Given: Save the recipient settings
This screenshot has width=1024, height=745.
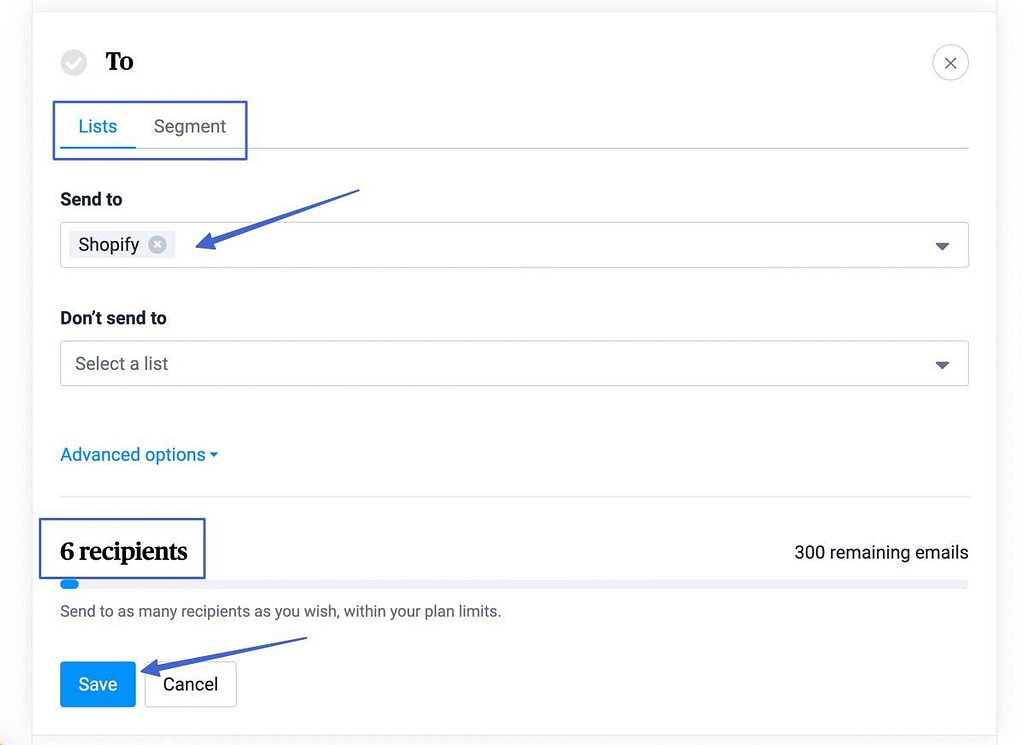Looking at the screenshot, I should pos(97,684).
